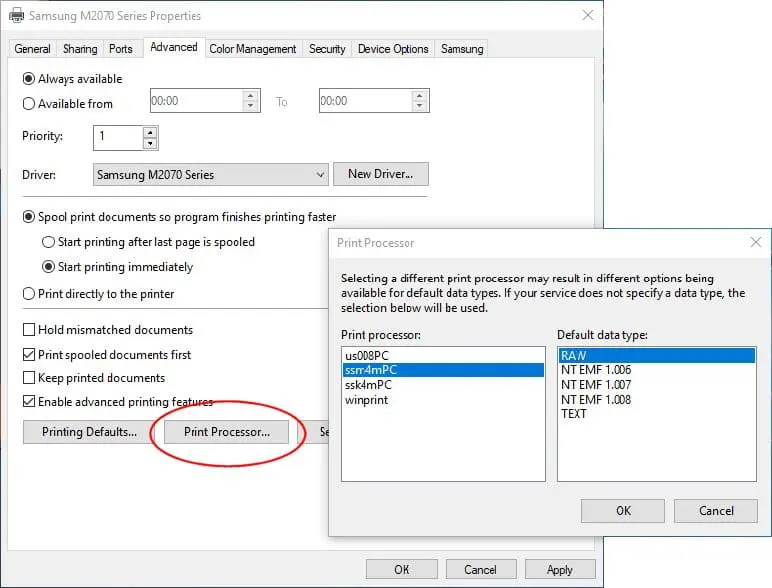Screen dimensions: 772x588
Task: Decrease the To end time
Action: point(419,106)
